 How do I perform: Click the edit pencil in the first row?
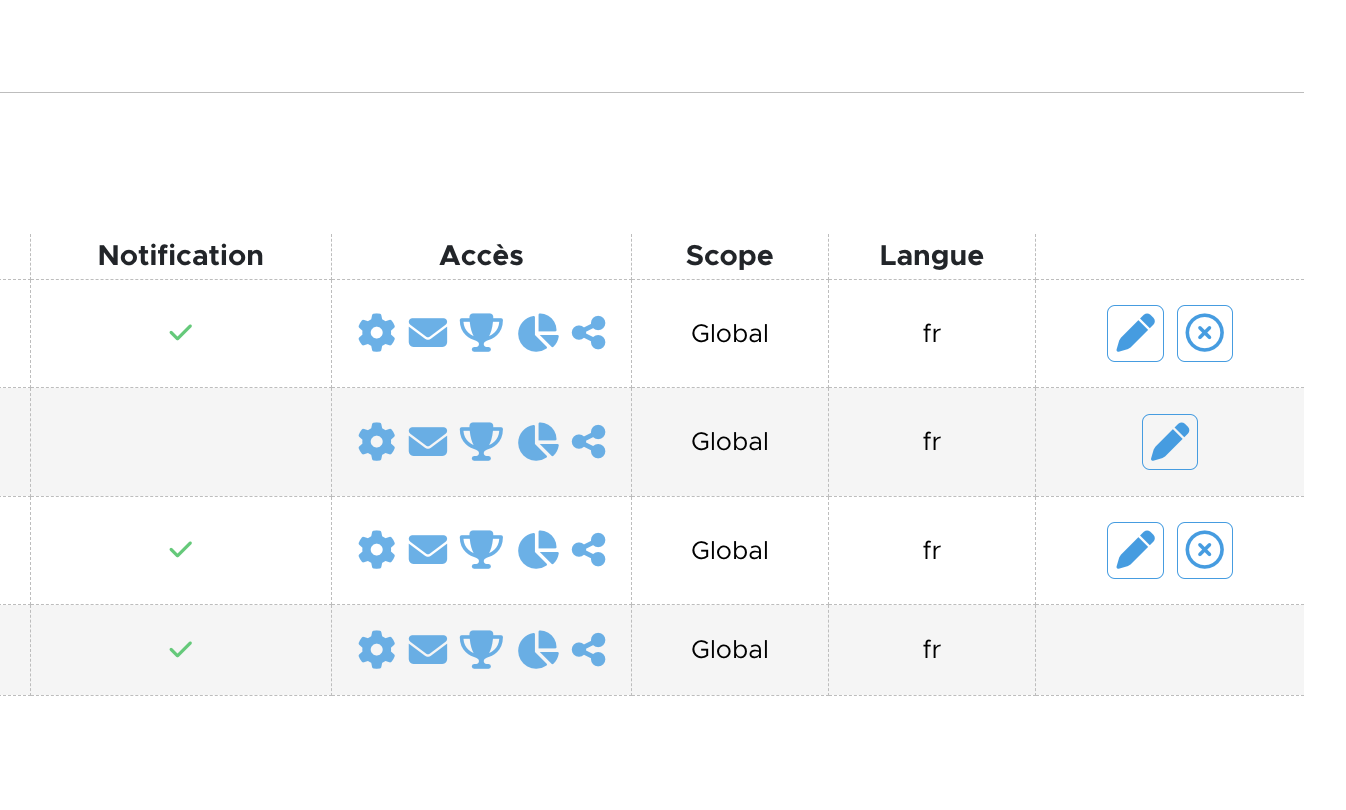[x=1135, y=333]
